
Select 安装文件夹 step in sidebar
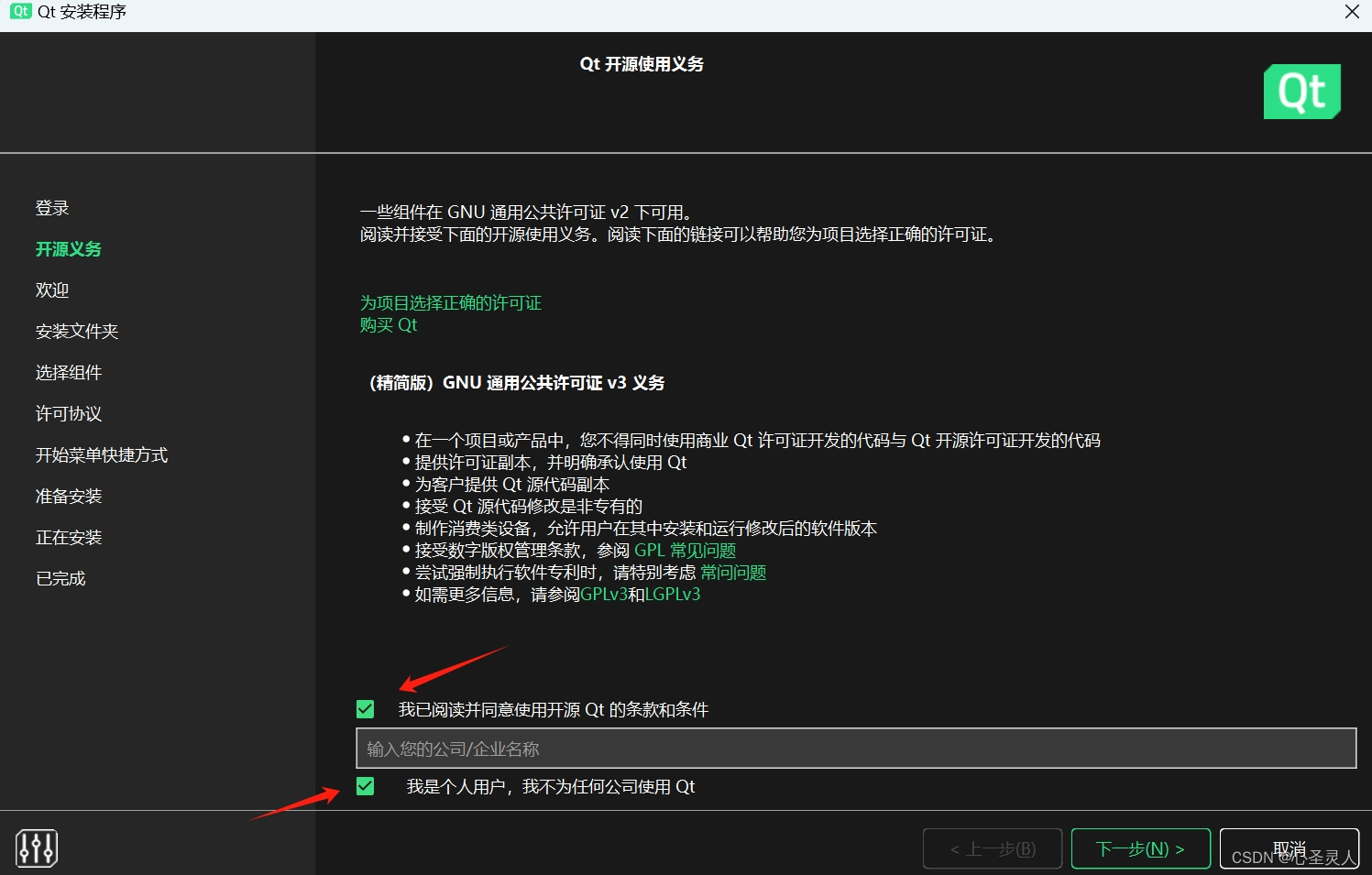click(x=77, y=331)
